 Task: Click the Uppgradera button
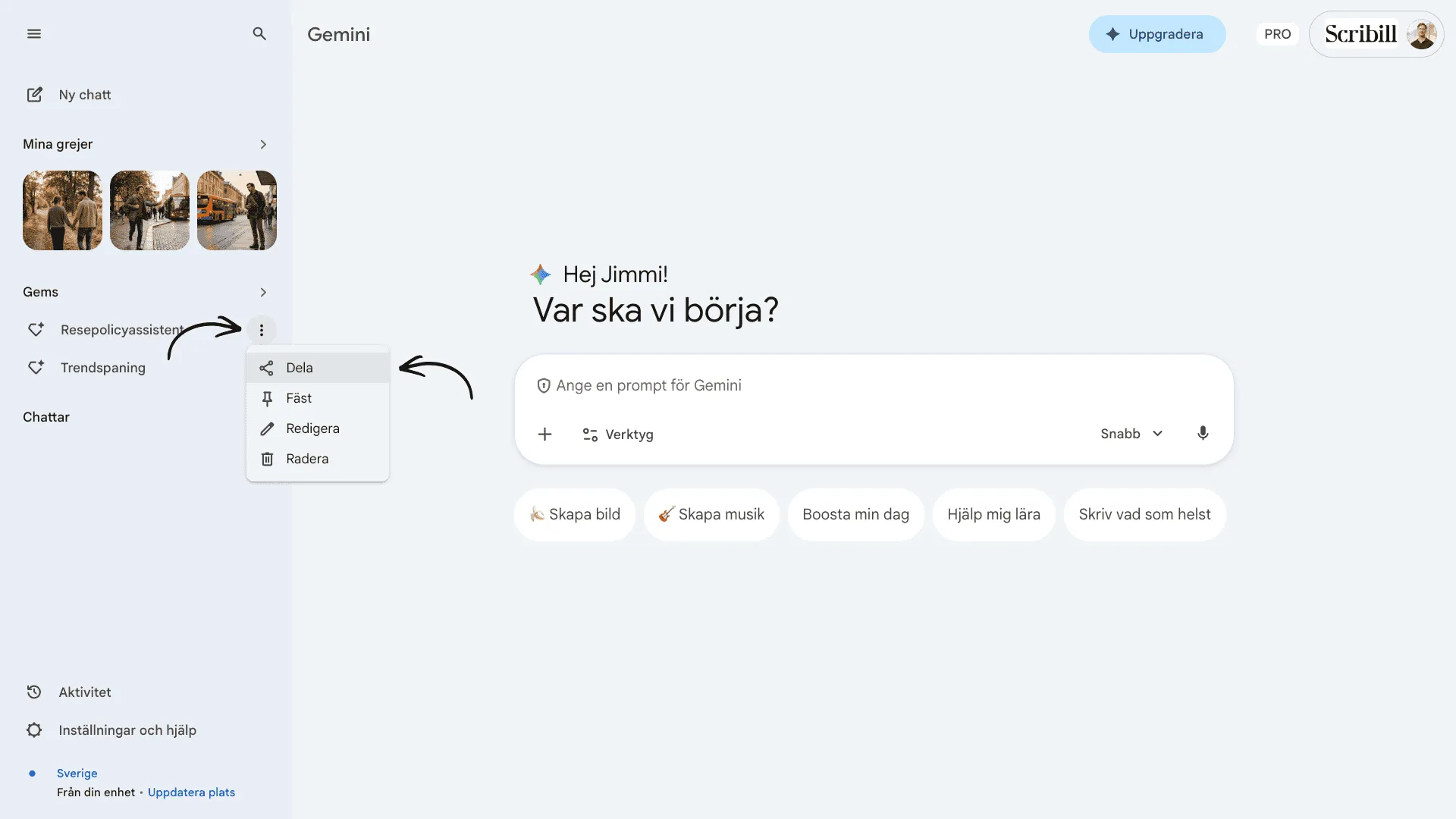coord(1157,34)
